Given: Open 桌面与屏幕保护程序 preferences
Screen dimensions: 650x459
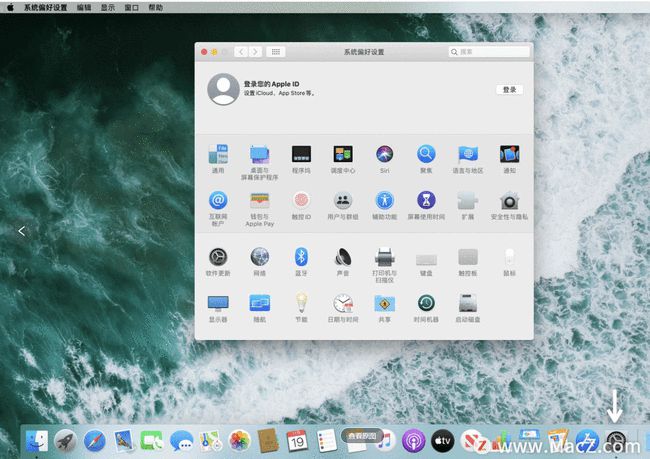Looking at the screenshot, I should click(x=260, y=155).
